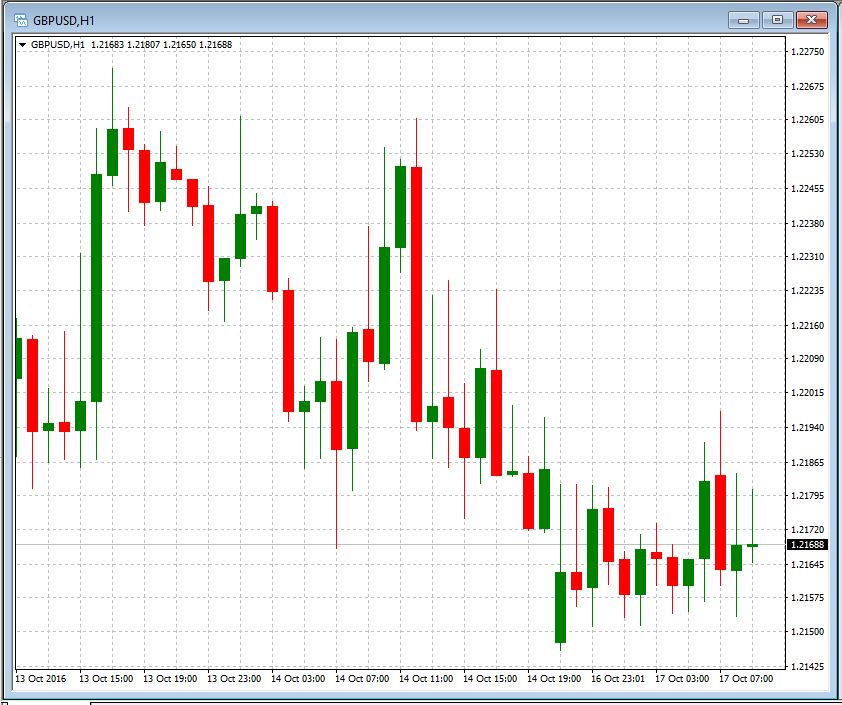Click the 14 Oct 07:00 time label
This screenshot has height=705, width=842.
point(362,679)
